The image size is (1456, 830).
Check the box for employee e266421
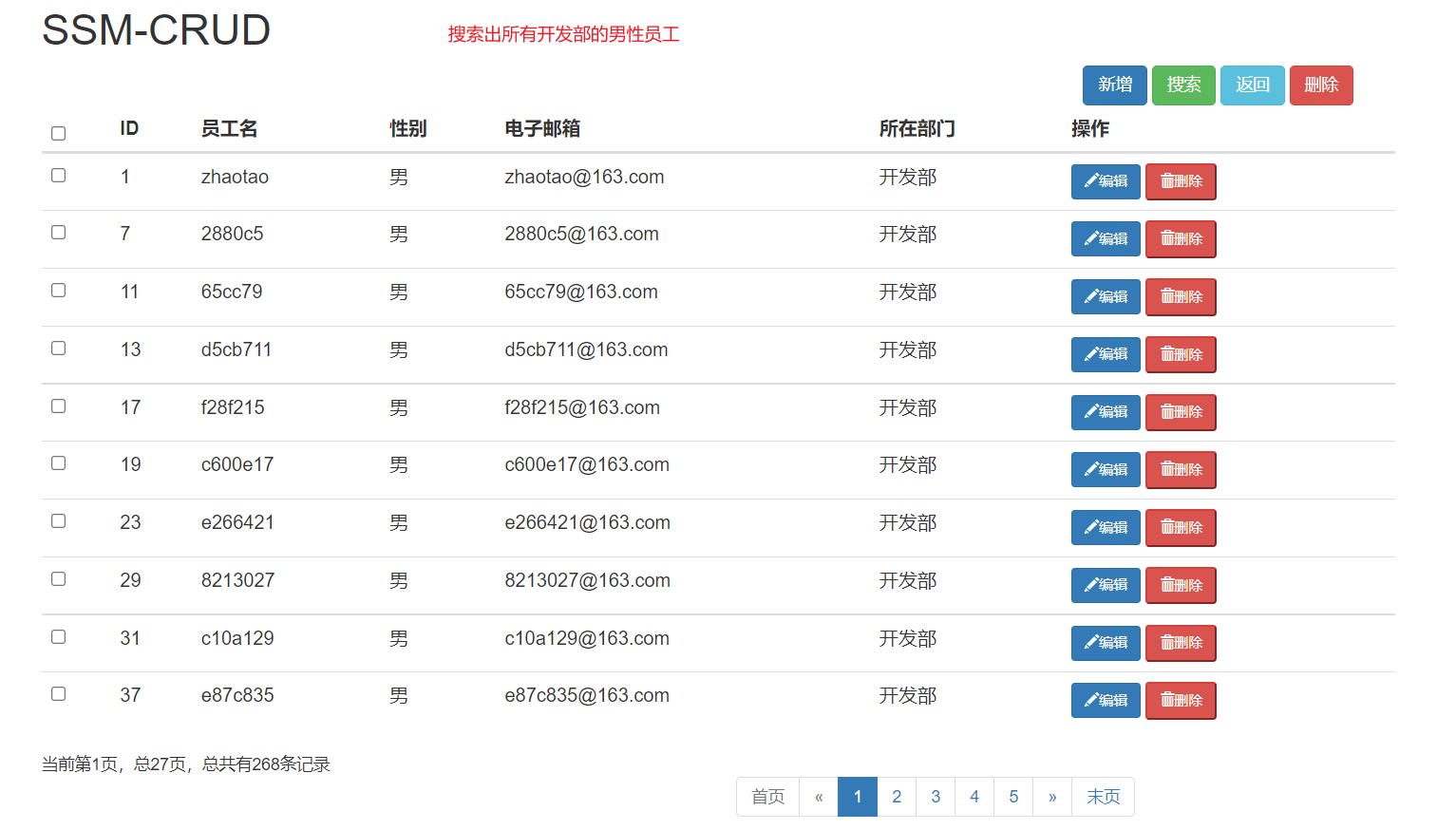tap(58, 521)
